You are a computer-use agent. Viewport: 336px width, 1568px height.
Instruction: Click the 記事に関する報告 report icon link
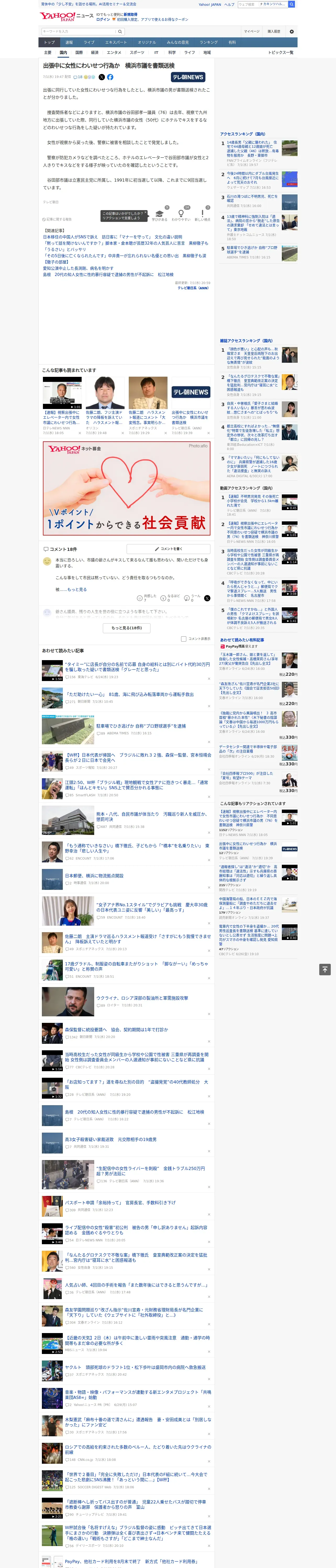point(57,219)
